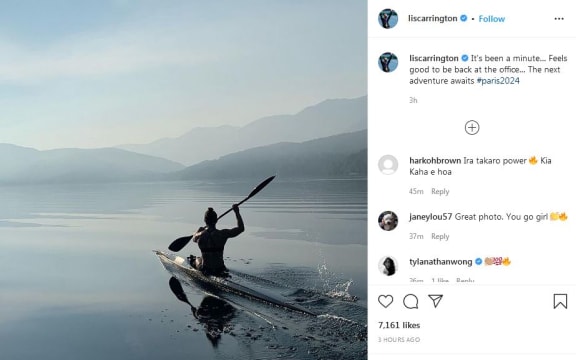Open the kayaker photo

click(x=184, y=180)
